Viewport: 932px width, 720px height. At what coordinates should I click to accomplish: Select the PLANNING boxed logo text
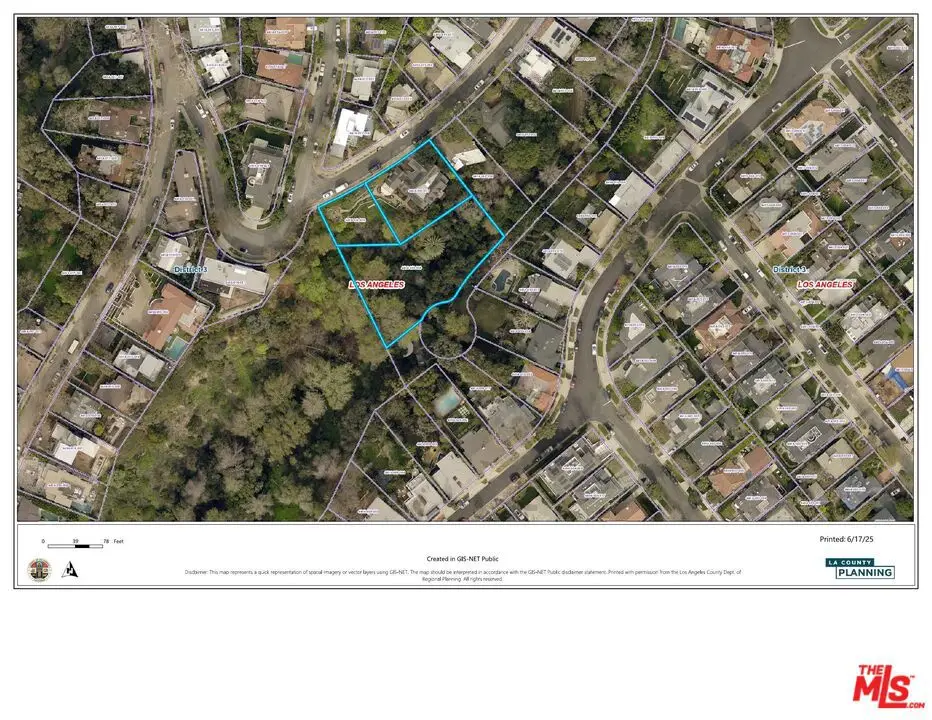865,572
